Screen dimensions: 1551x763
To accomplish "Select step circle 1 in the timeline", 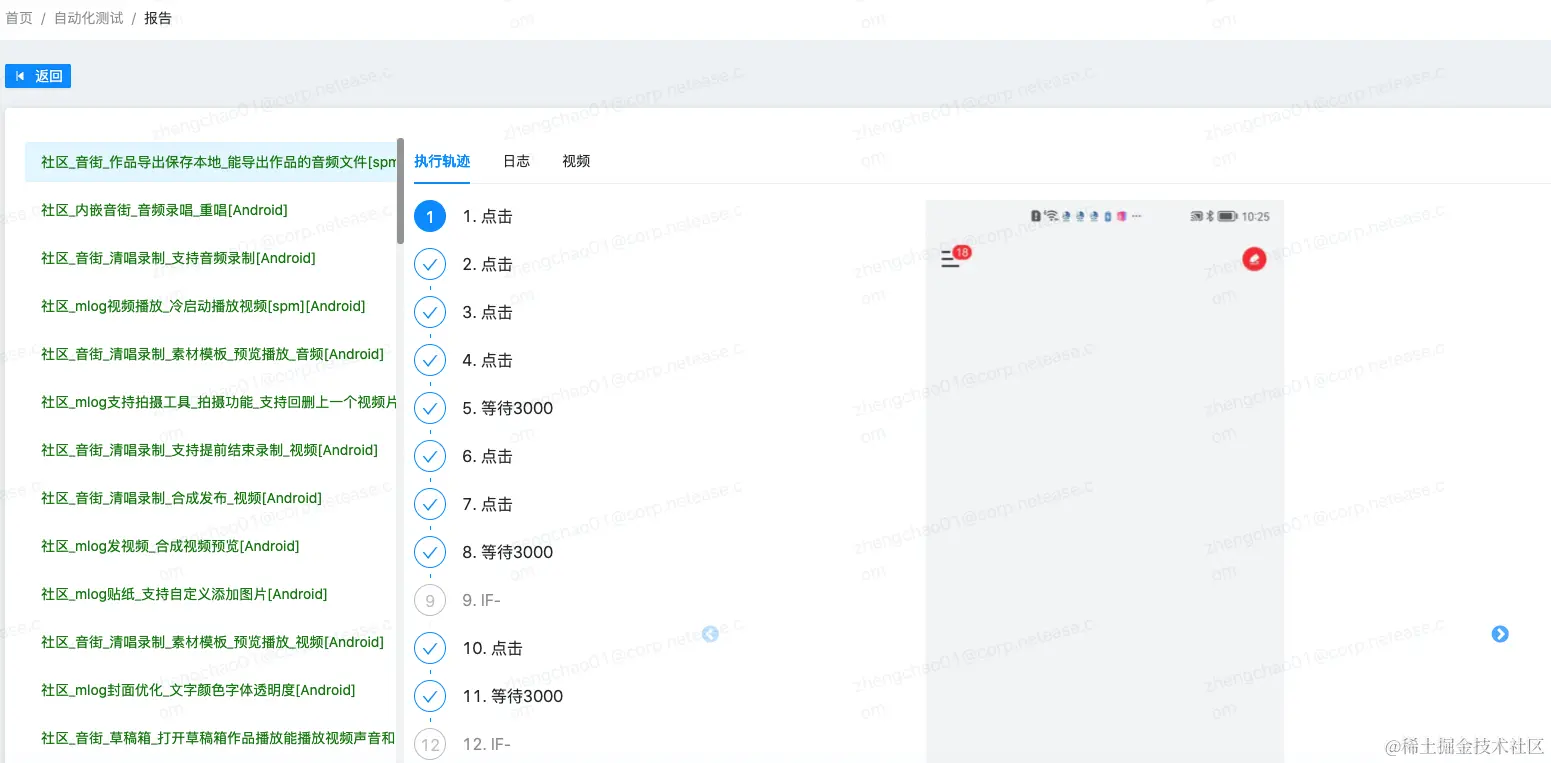I will pyautogui.click(x=430, y=216).
